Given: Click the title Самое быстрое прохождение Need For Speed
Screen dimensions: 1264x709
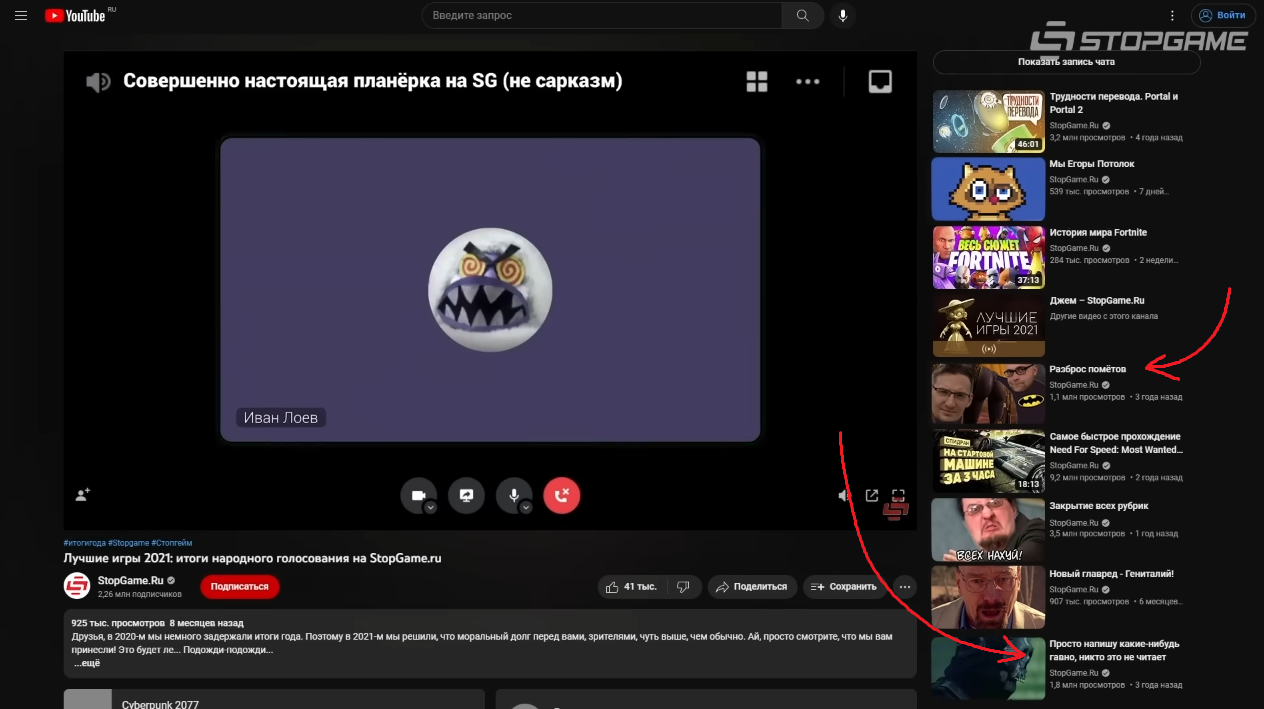Looking at the screenshot, I should tap(1115, 443).
